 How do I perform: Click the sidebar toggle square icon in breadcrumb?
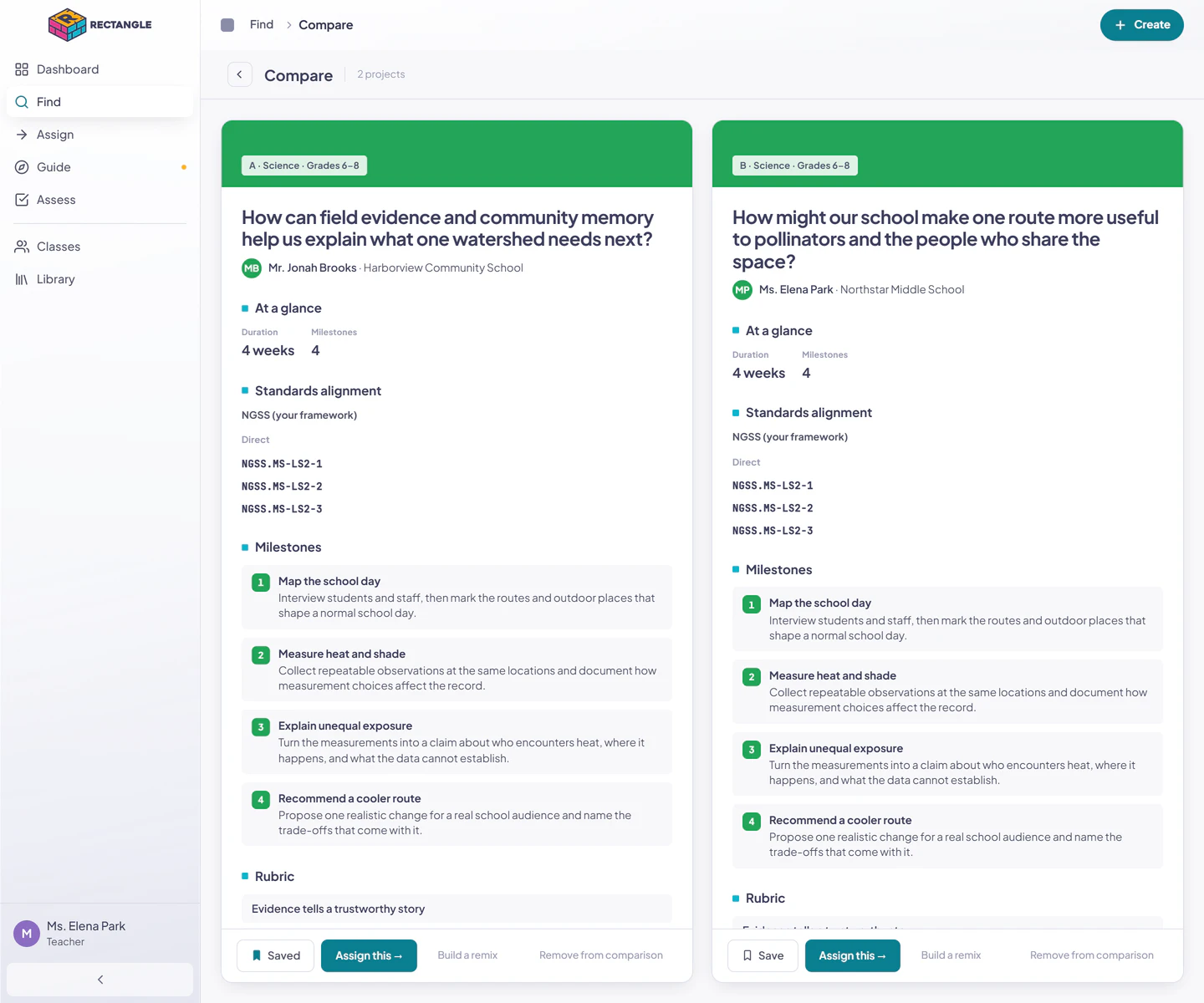tap(227, 25)
